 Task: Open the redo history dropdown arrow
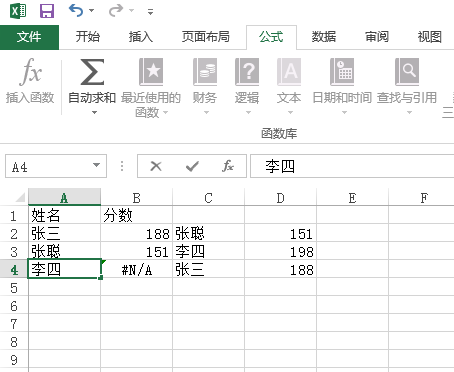[x=132, y=11]
